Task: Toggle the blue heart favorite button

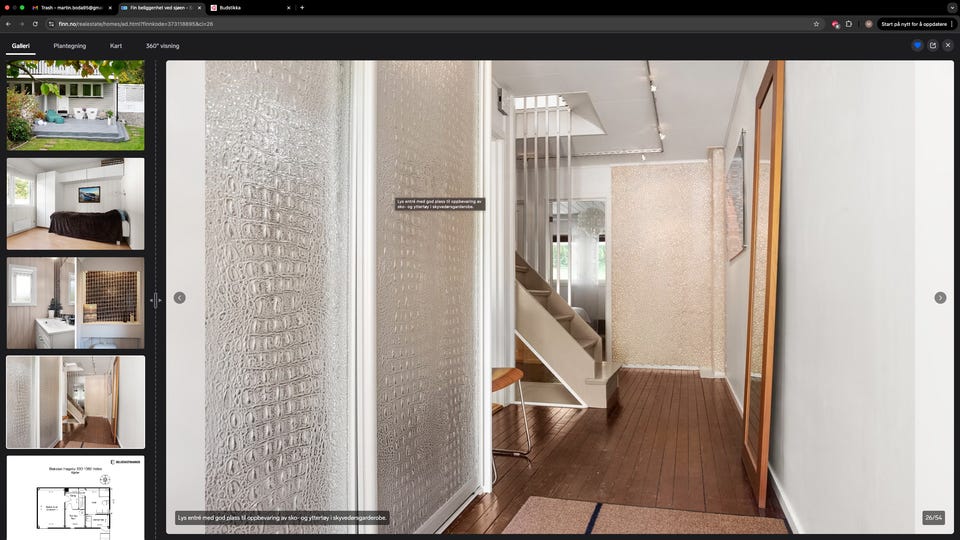Action: [x=917, y=45]
